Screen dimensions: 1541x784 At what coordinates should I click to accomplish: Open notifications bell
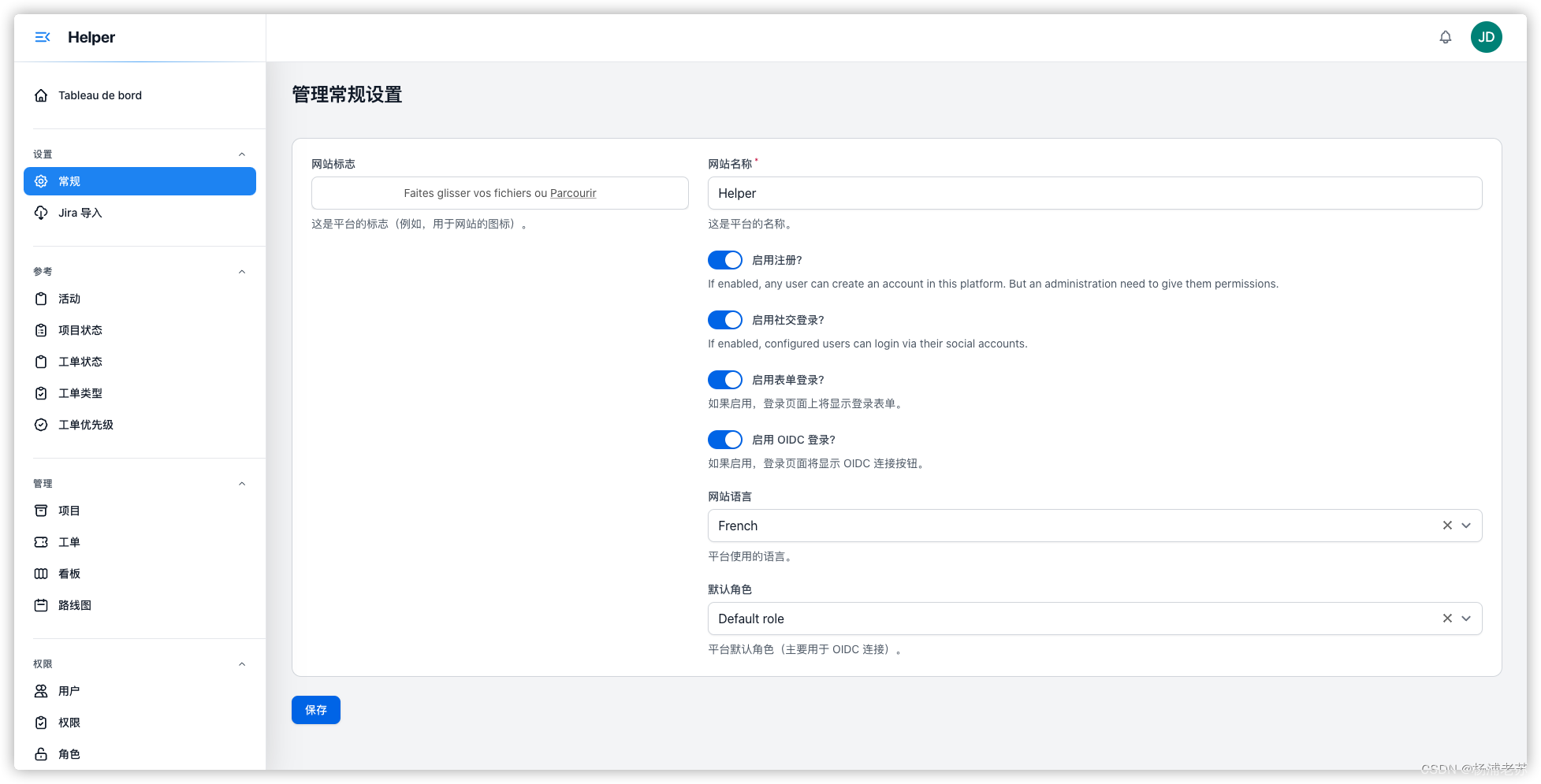[1445, 37]
